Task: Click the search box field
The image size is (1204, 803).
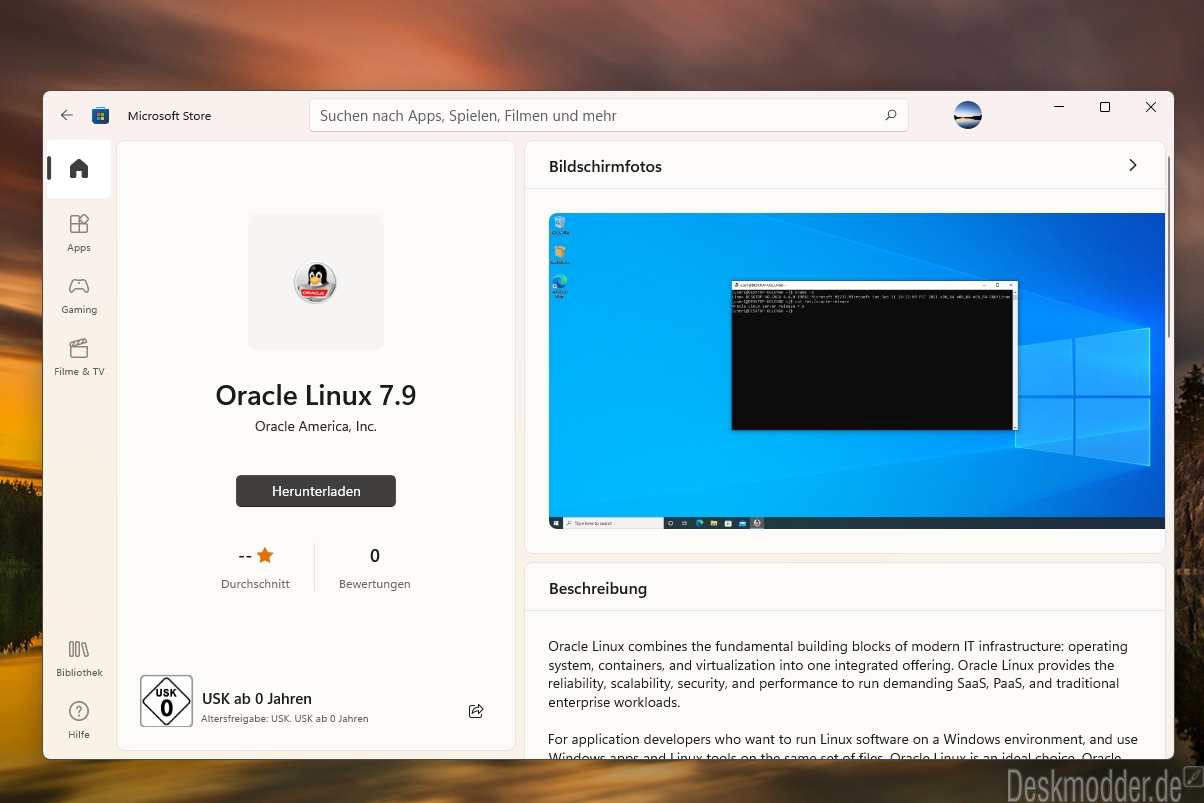Action: [x=609, y=115]
